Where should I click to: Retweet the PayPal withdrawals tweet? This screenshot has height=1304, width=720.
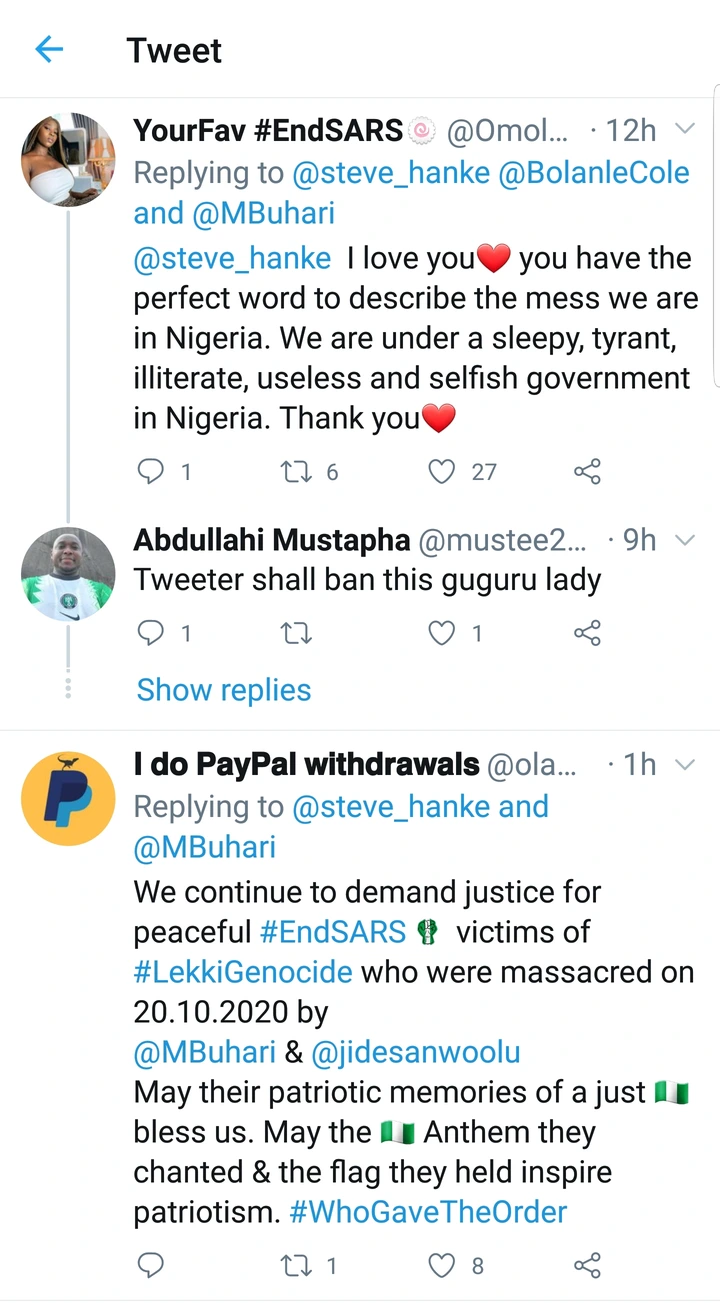coord(296,1265)
